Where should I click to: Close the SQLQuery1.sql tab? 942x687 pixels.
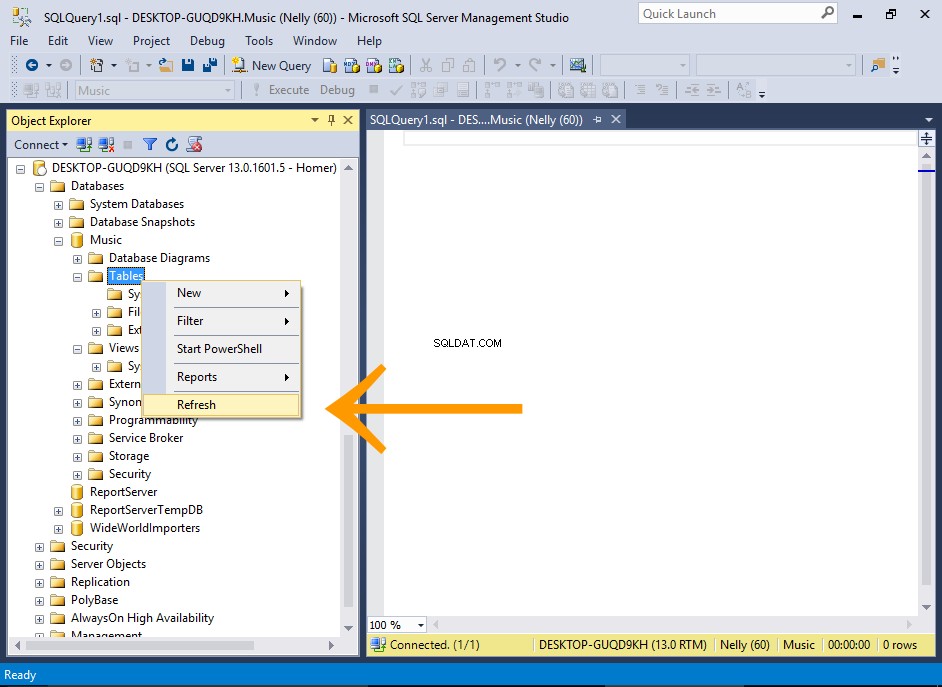pos(616,120)
